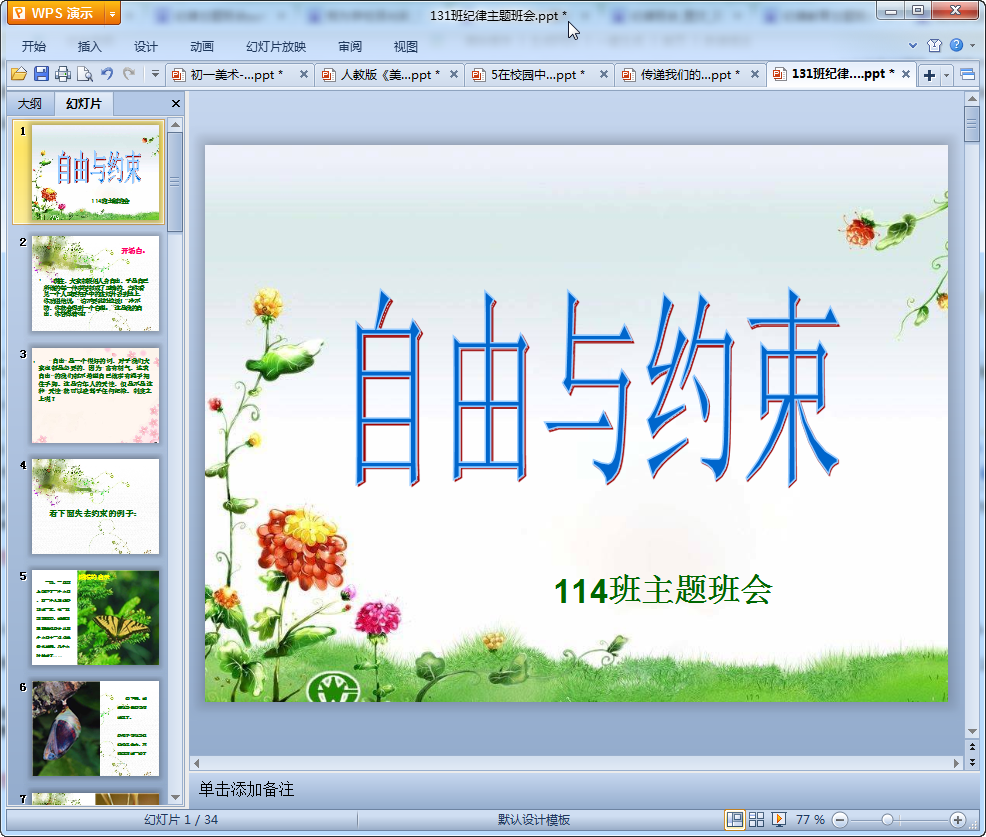Screen dimensions: 986x837
Task: Select the 幻灯片 panel tab
Action: click(x=84, y=103)
